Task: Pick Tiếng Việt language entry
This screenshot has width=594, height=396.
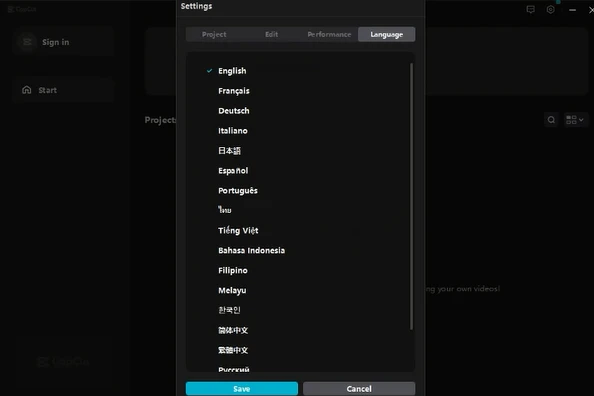Action: 238,230
